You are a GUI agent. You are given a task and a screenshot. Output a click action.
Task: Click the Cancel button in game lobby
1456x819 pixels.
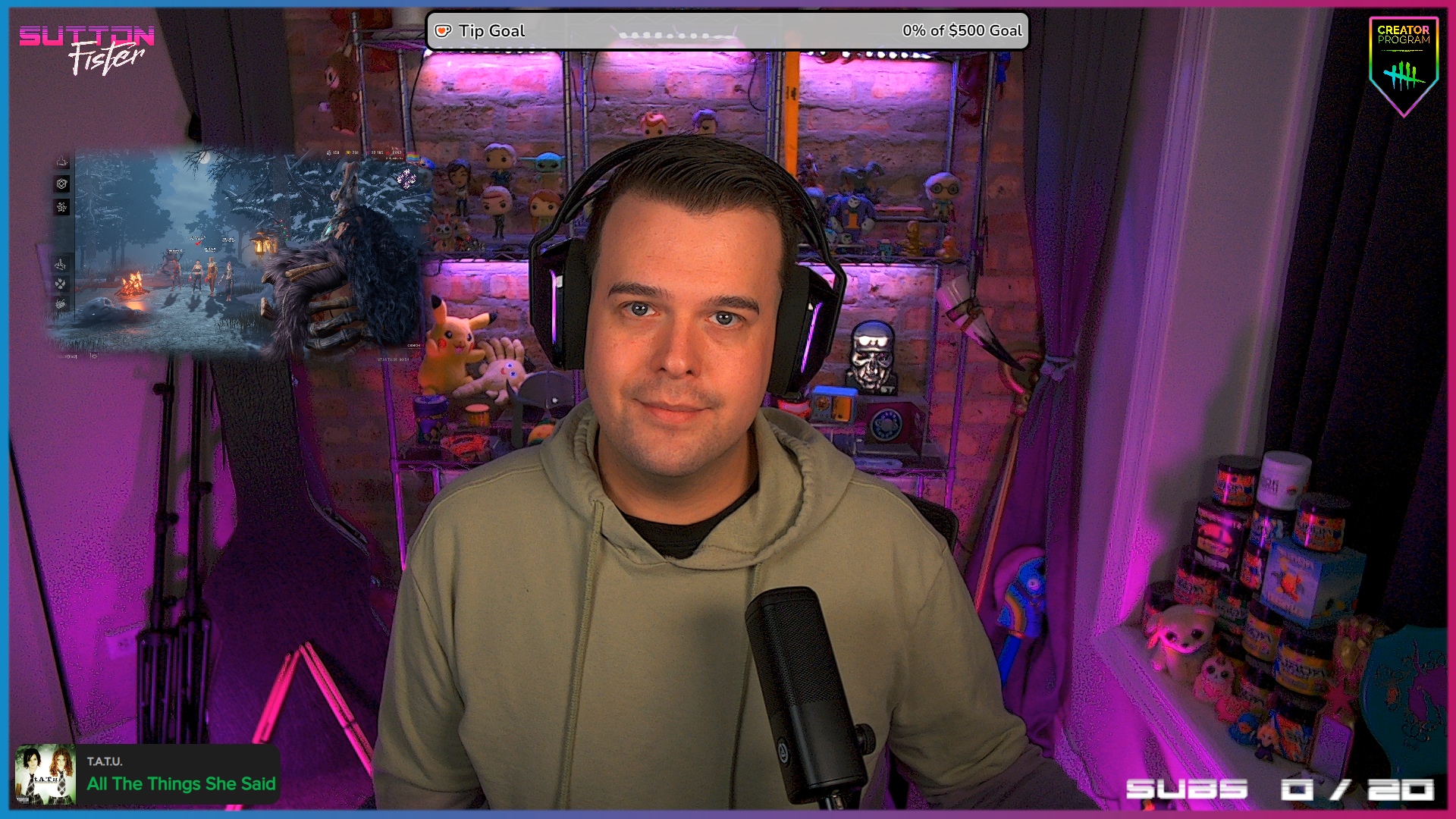coord(414,345)
